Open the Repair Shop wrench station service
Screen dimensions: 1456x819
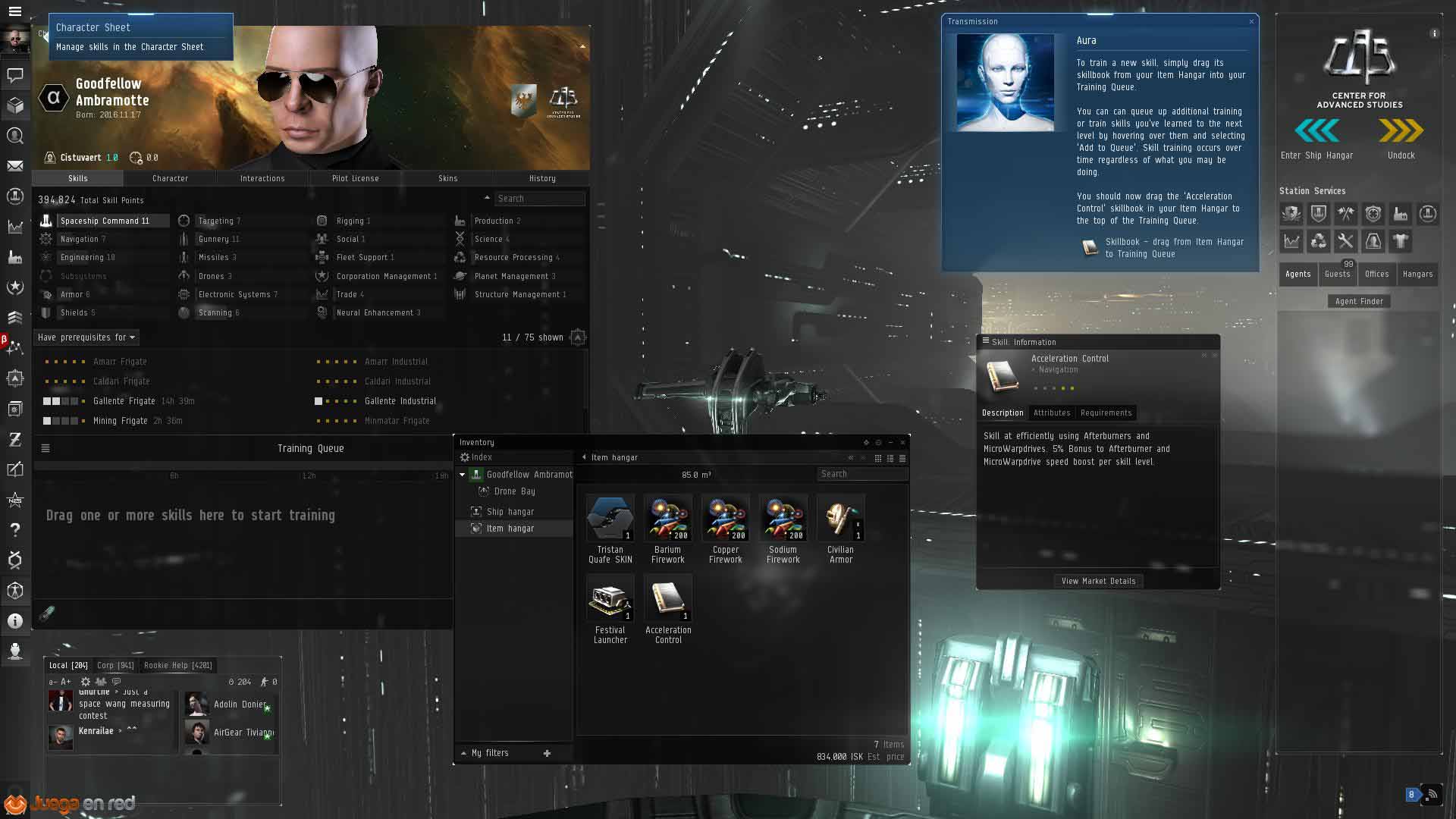tap(1346, 241)
